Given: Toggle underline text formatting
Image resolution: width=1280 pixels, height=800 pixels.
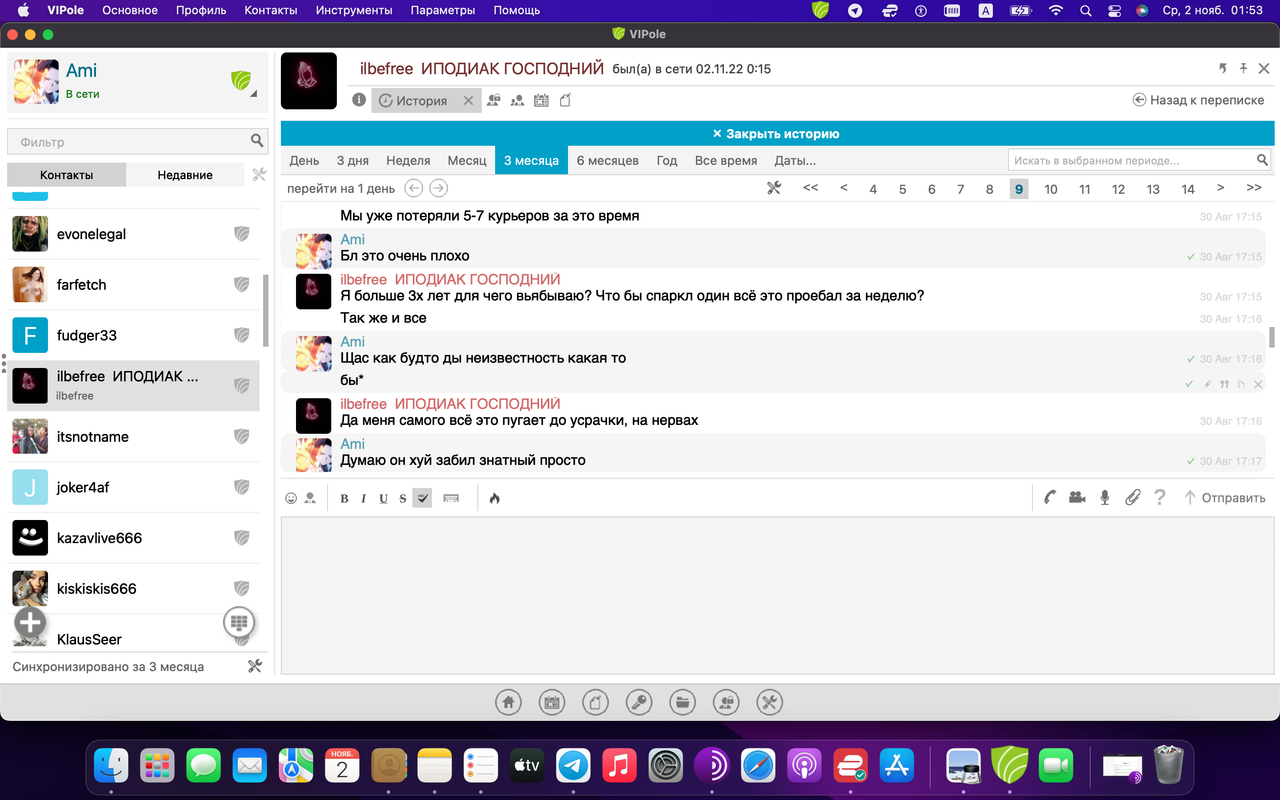Looking at the screenshot, I should pos(383,498).
